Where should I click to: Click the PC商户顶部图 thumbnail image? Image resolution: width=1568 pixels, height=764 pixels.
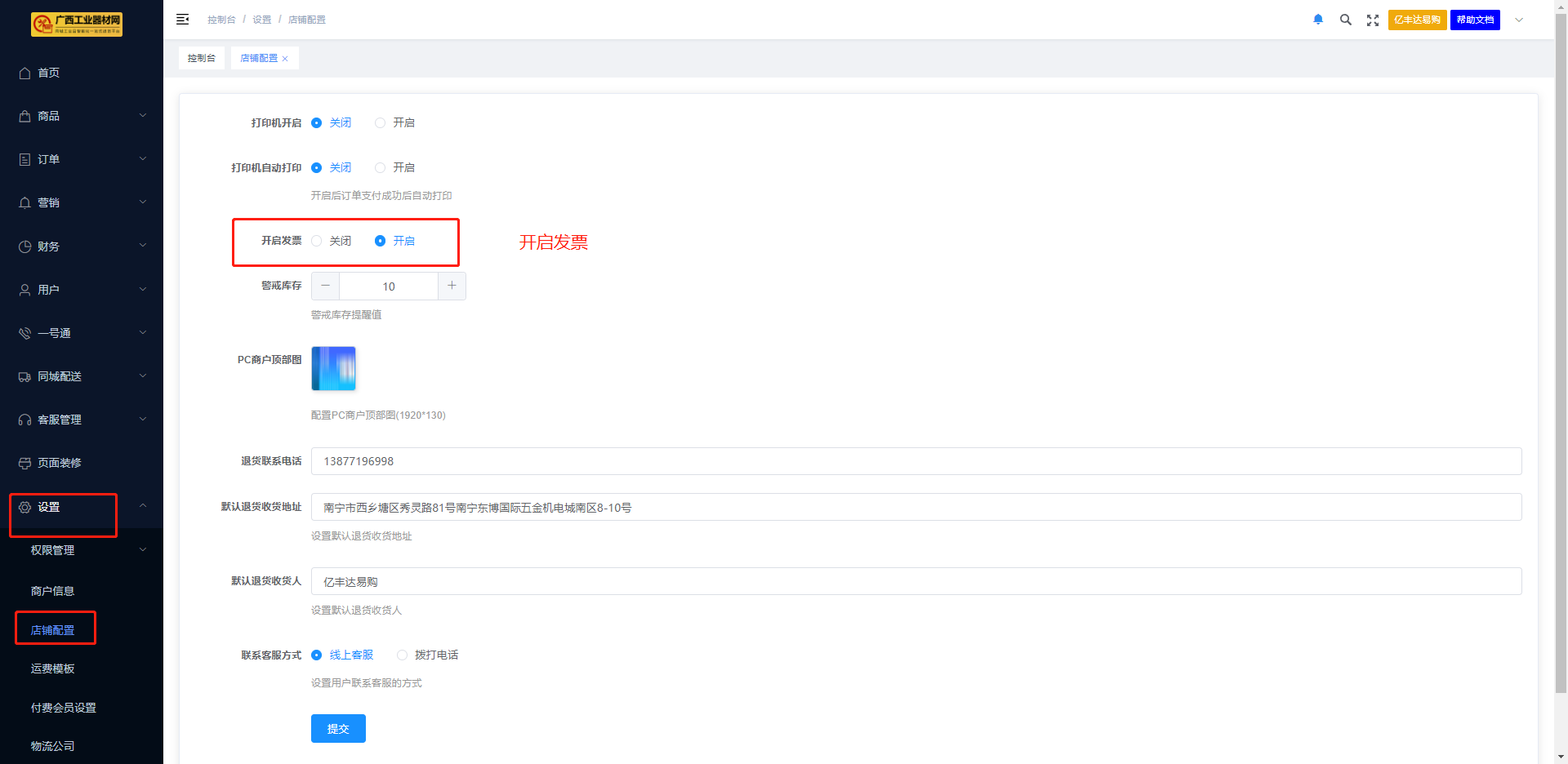333,369
